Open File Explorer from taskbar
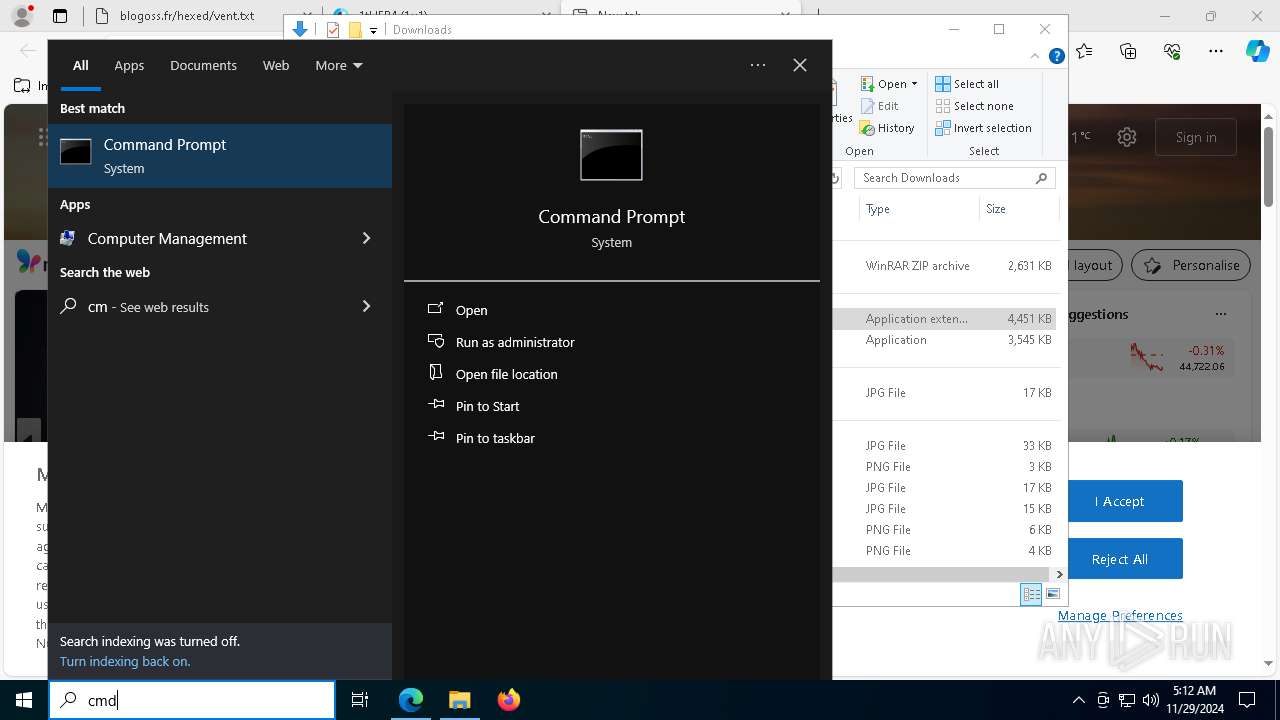Image resolution: width=1280 pixels, height=720 pixels. (459, 700)
